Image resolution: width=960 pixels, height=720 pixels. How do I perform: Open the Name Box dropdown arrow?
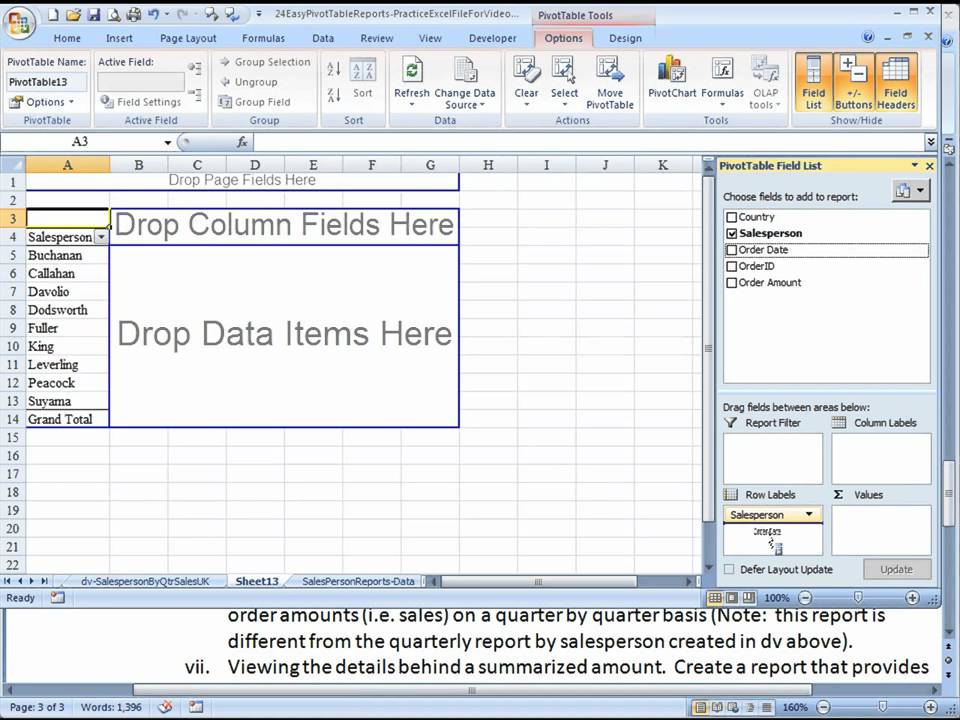point(167,143)
